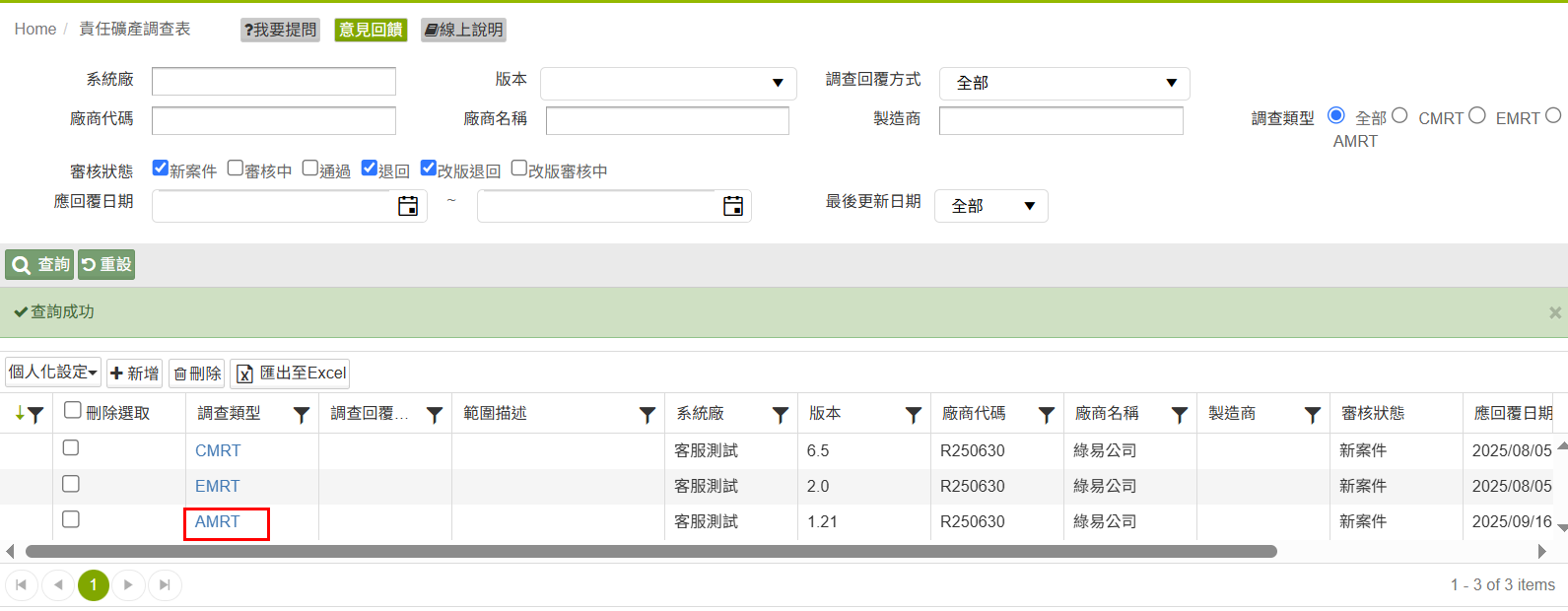The height and width of the screenshot is (611, 1568).
Task: Toggle the 新案件 review status checkbox
Action: (x=161, y=168)
